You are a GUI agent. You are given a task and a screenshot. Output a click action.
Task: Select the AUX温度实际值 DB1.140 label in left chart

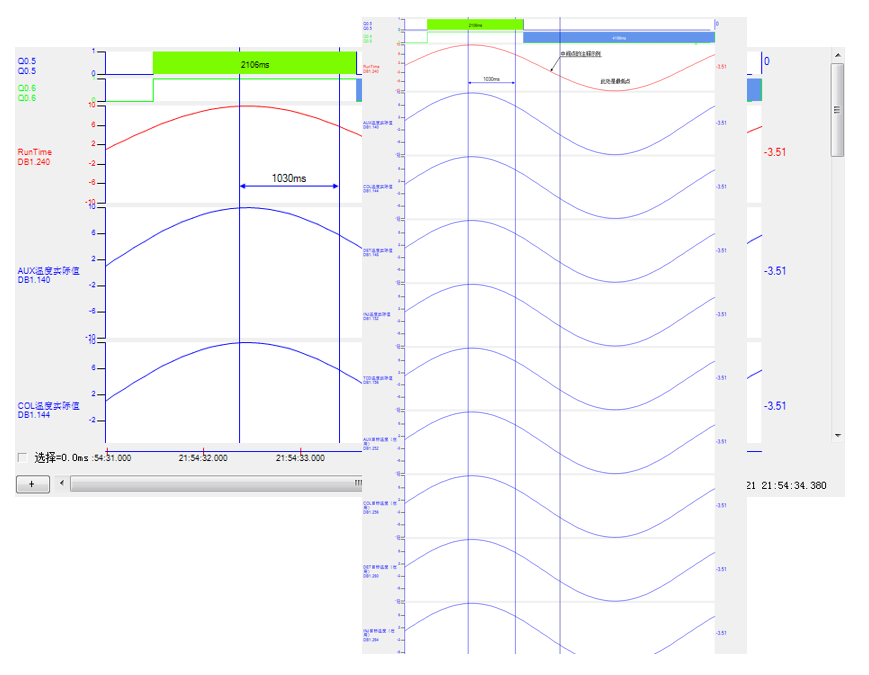tap(48, 275)
